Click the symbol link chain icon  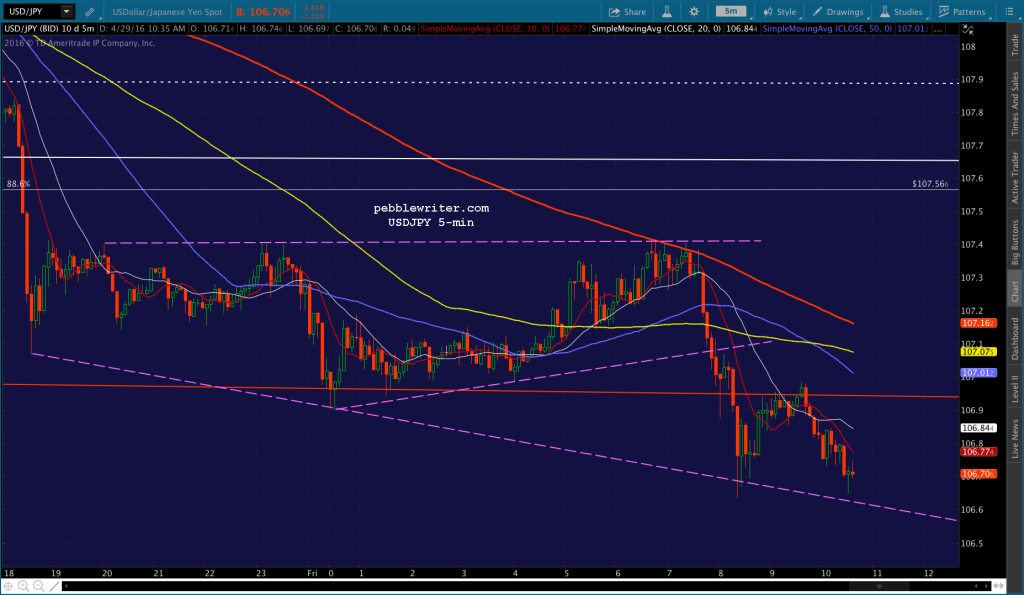coord(89,12)
